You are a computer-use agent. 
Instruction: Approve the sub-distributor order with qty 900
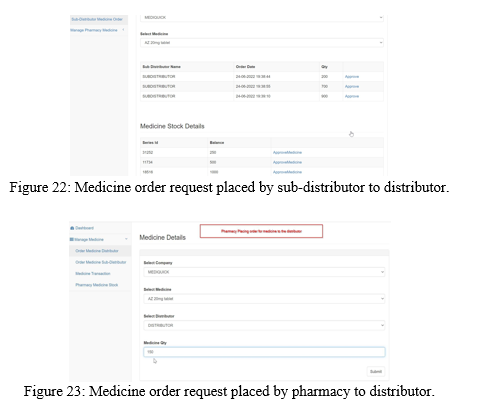[x=352, y=96]
